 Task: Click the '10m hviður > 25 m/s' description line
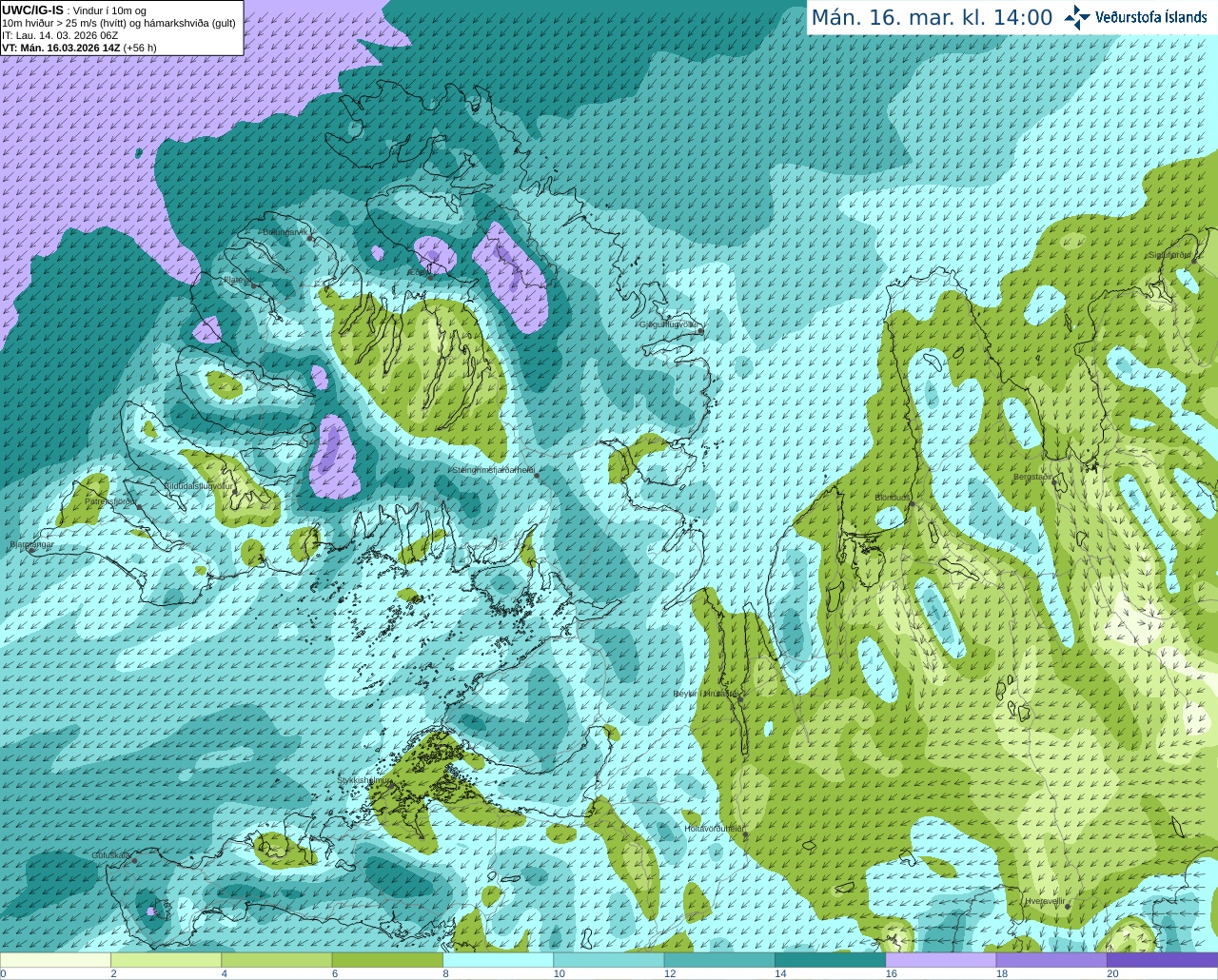(119, 23)
